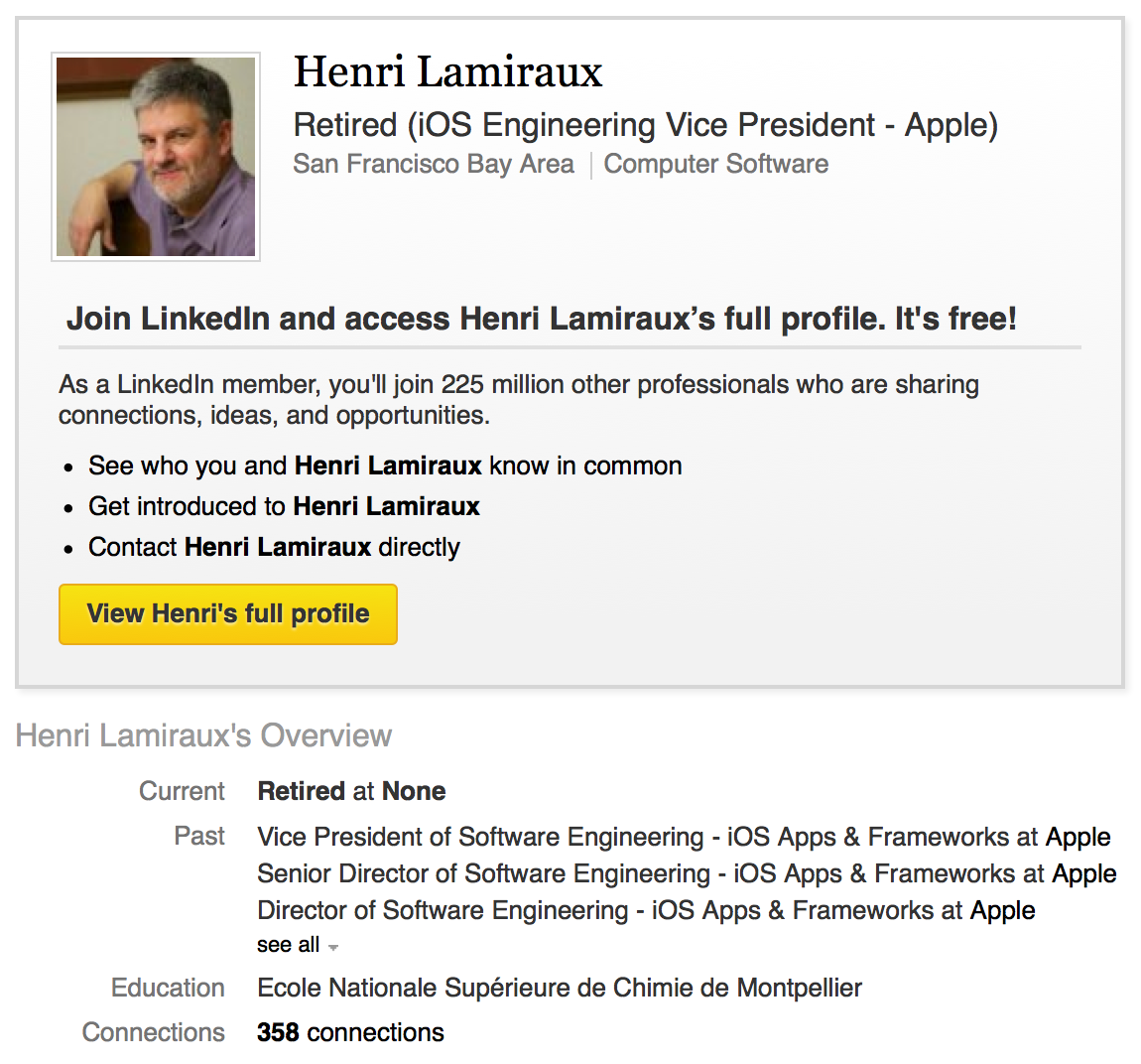Click bold name in the "know in common" bullet

click(x=388, y=465)
